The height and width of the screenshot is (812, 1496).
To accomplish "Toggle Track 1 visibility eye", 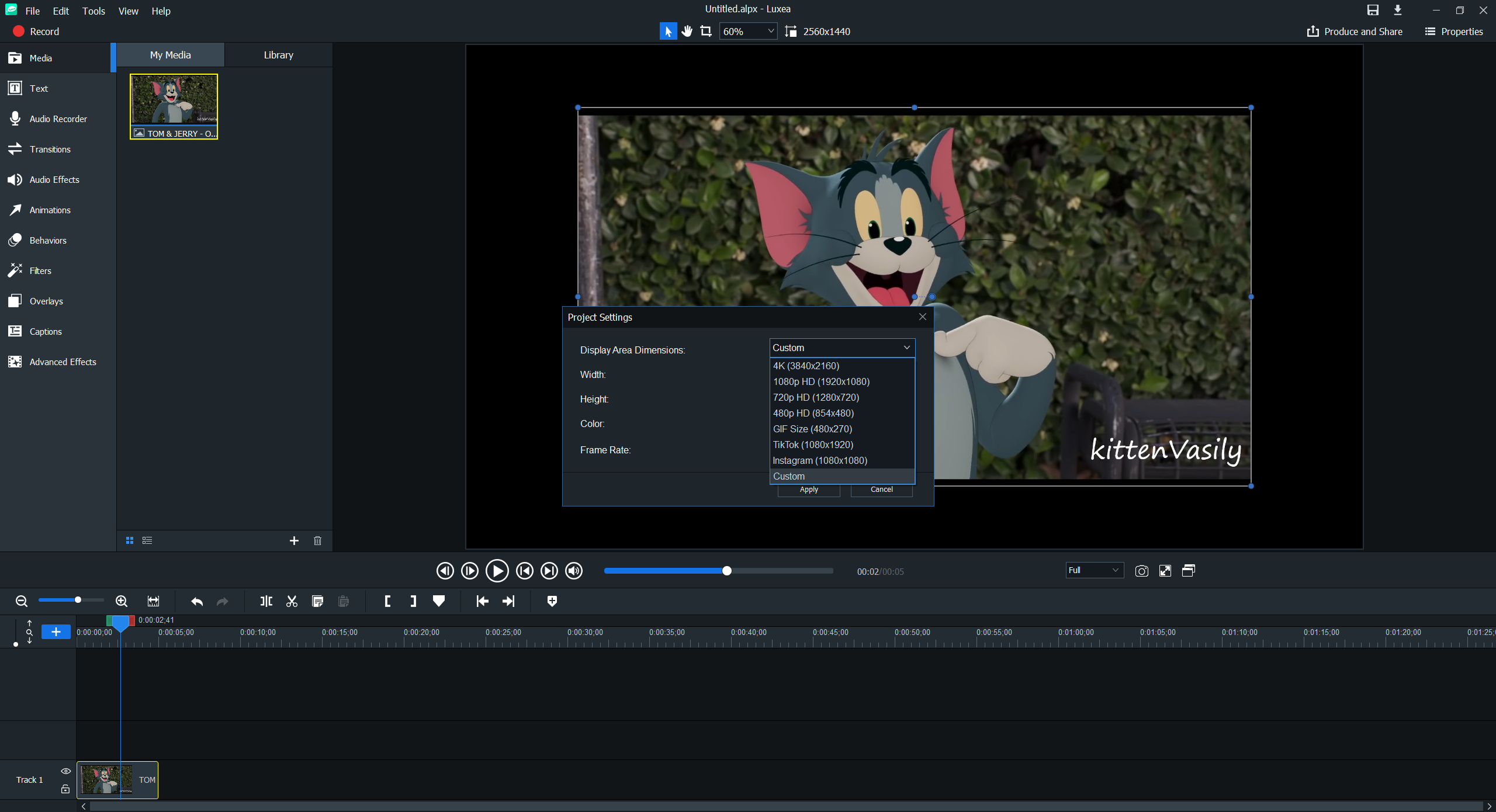I will point(65,771).
